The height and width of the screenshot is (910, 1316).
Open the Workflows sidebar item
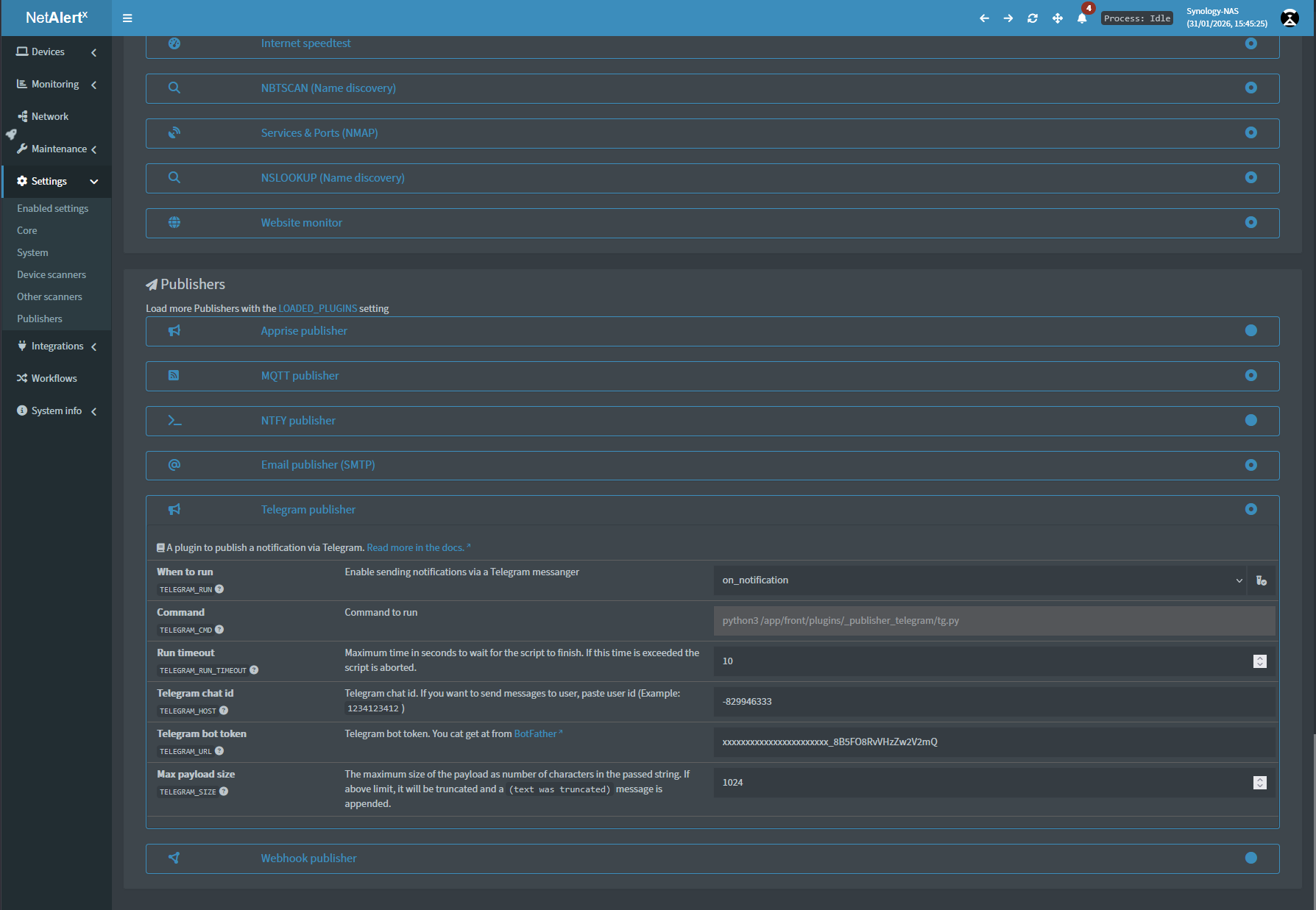point(54,378)
